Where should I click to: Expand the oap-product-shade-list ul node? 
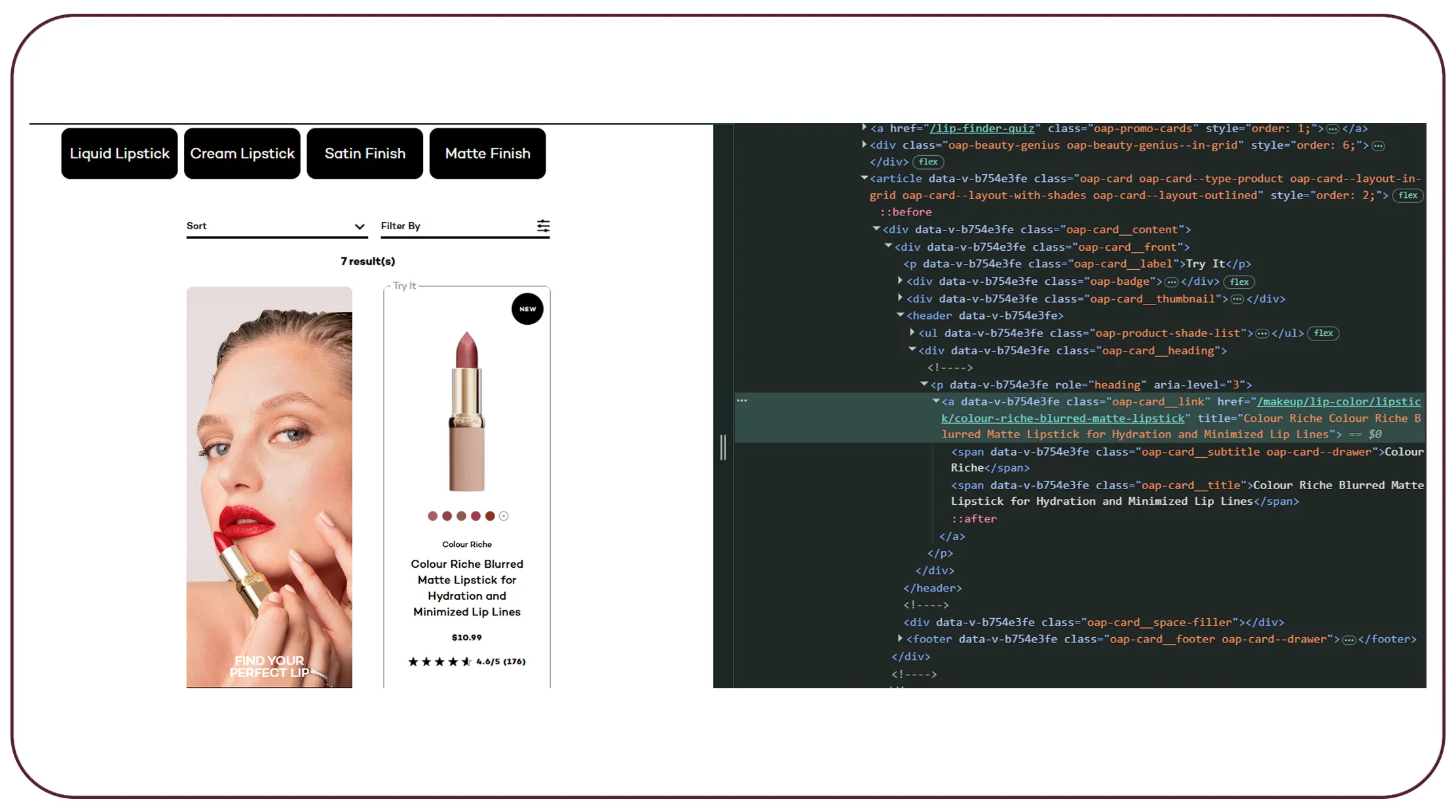point(912,332)
